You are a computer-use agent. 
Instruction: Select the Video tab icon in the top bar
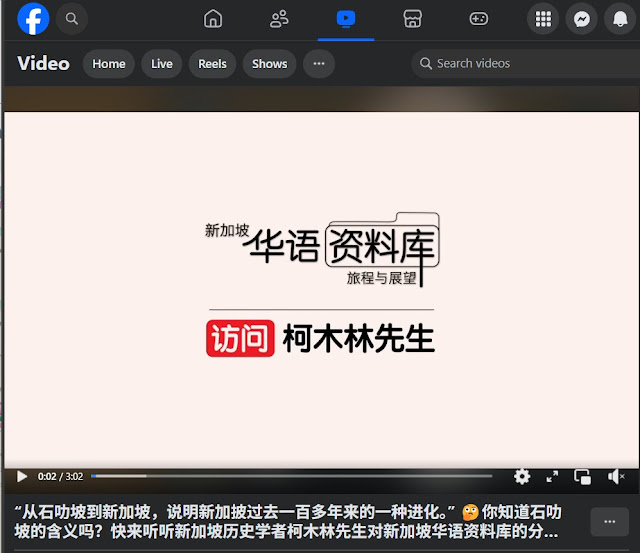click(x=346, y=19)
